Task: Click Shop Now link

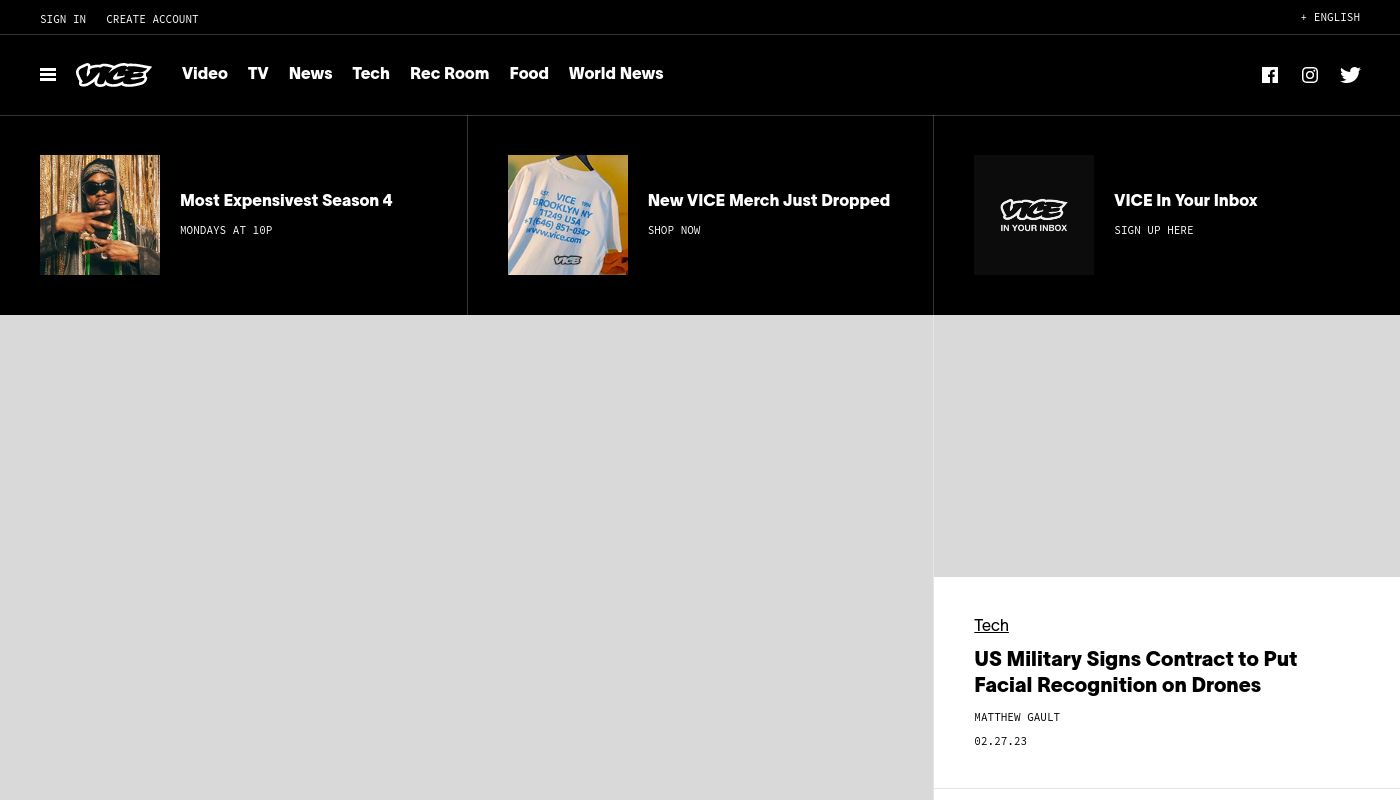Action: click(x=674, y=230)
